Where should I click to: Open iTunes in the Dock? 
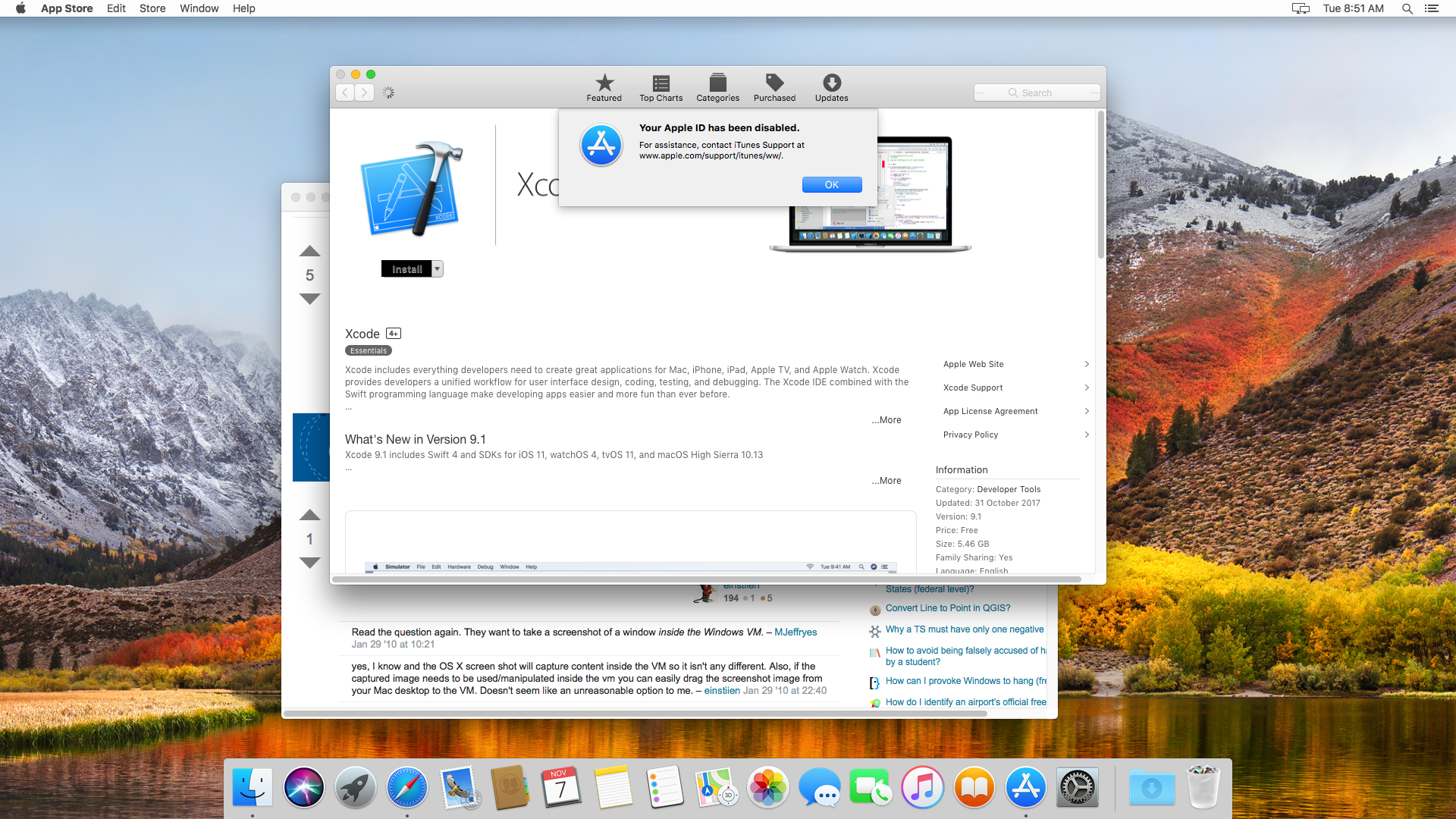[x=923, y=787]
